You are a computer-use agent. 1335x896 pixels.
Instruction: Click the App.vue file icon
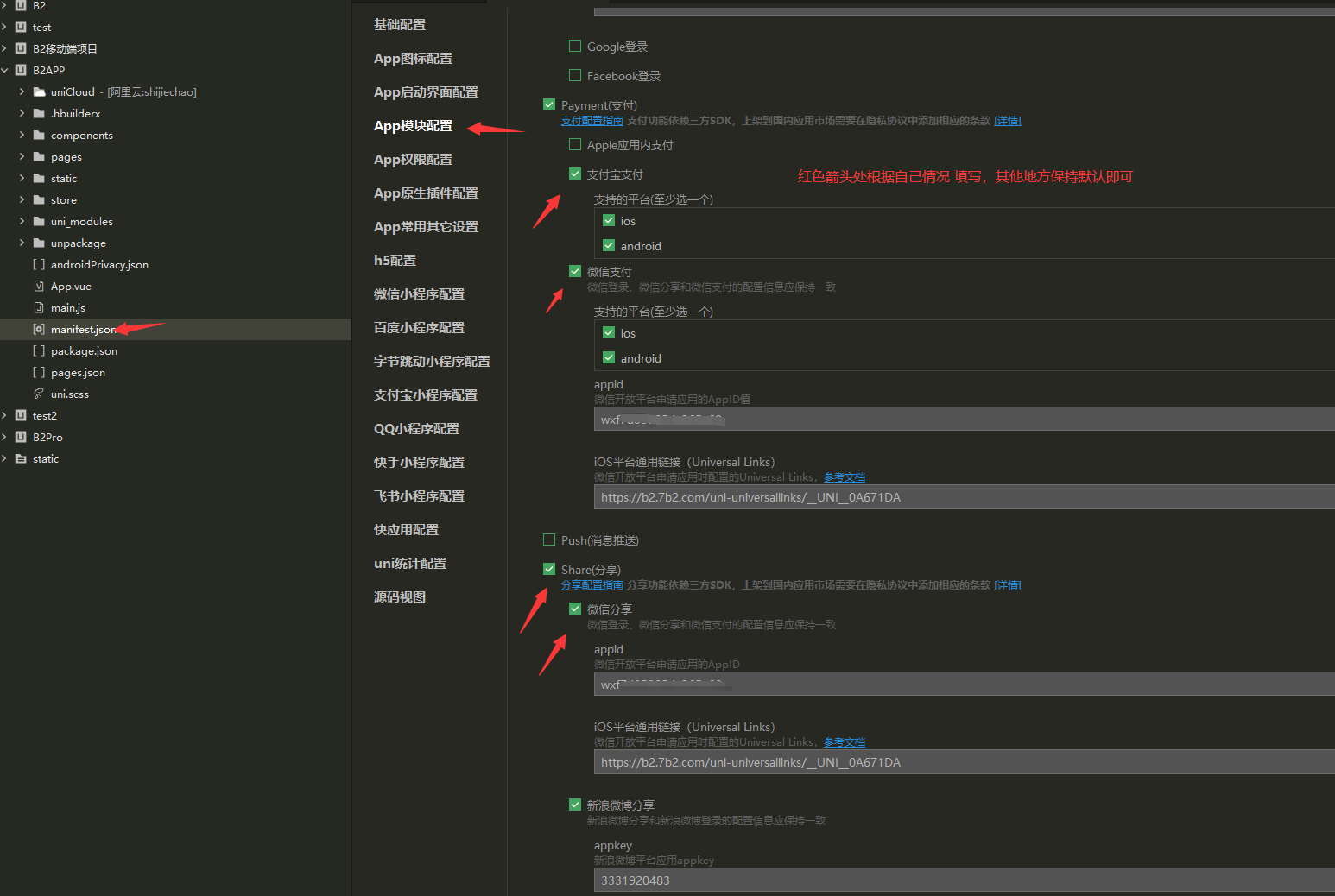[39, 286]
